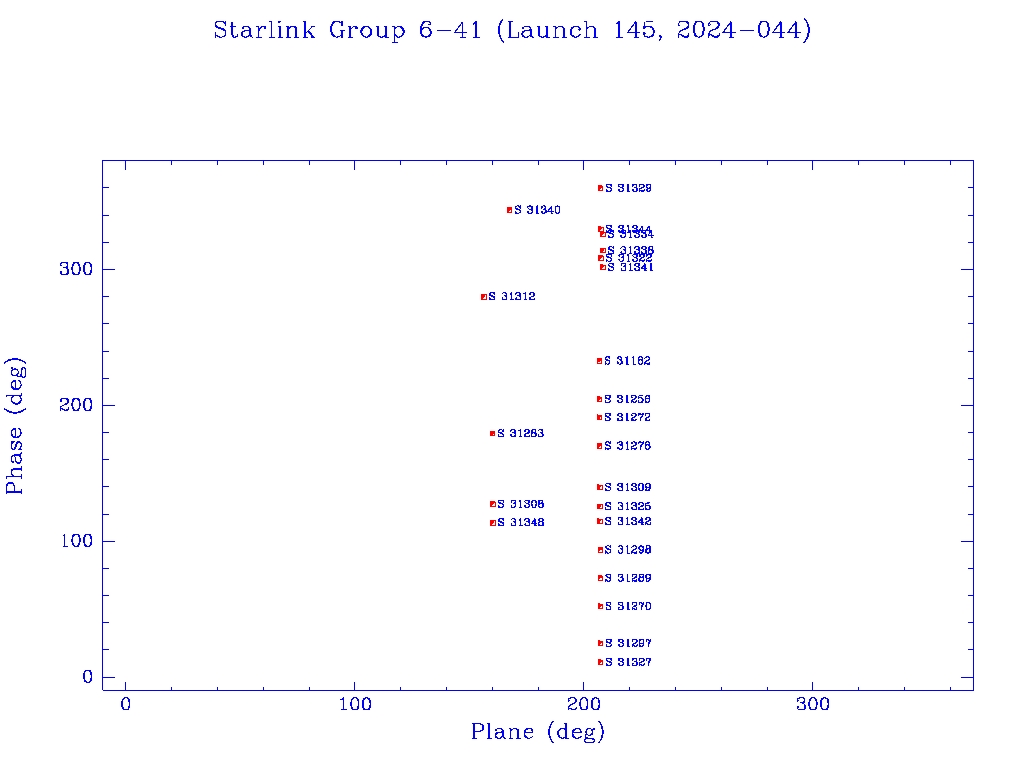This screenshot has height=768, width=1024.
Task: Click the 300 tick label on Plane axis
Action: coord(813,704)
